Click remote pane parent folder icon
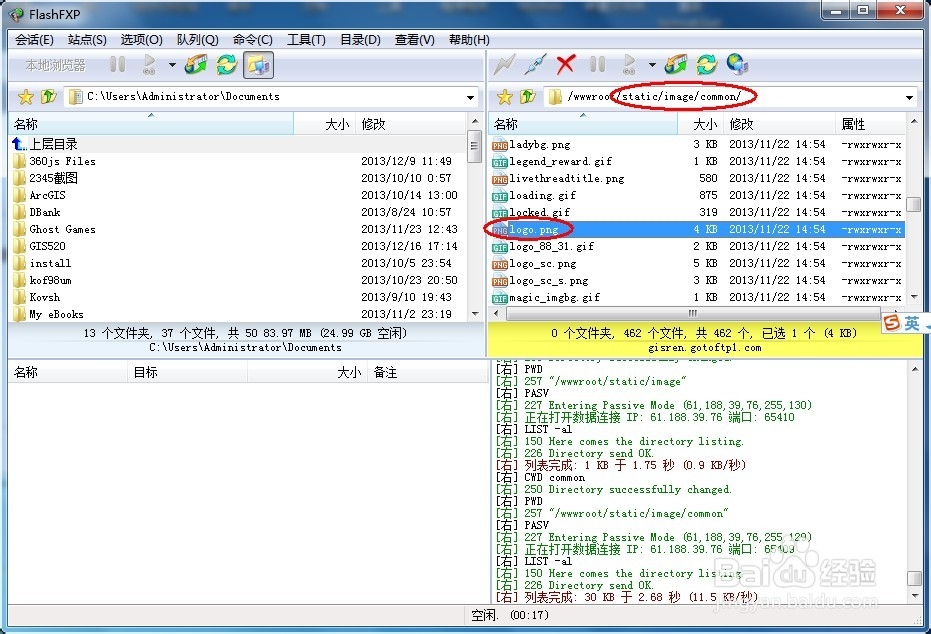Image resolution: width=931 pixels, height=634 pixels. click(527, 96)
